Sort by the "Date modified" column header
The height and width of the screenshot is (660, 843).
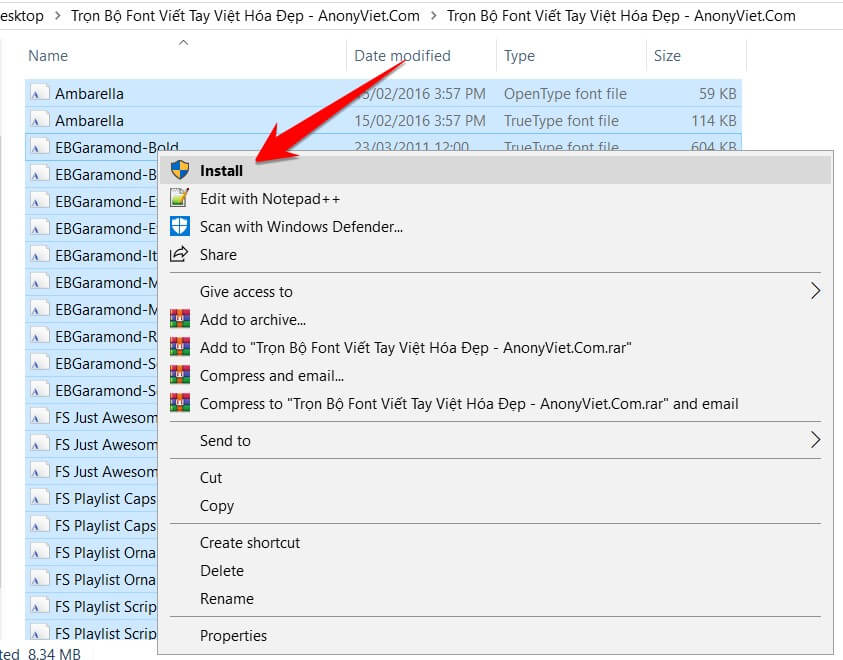pyautogui.click(x=402, y=56)
